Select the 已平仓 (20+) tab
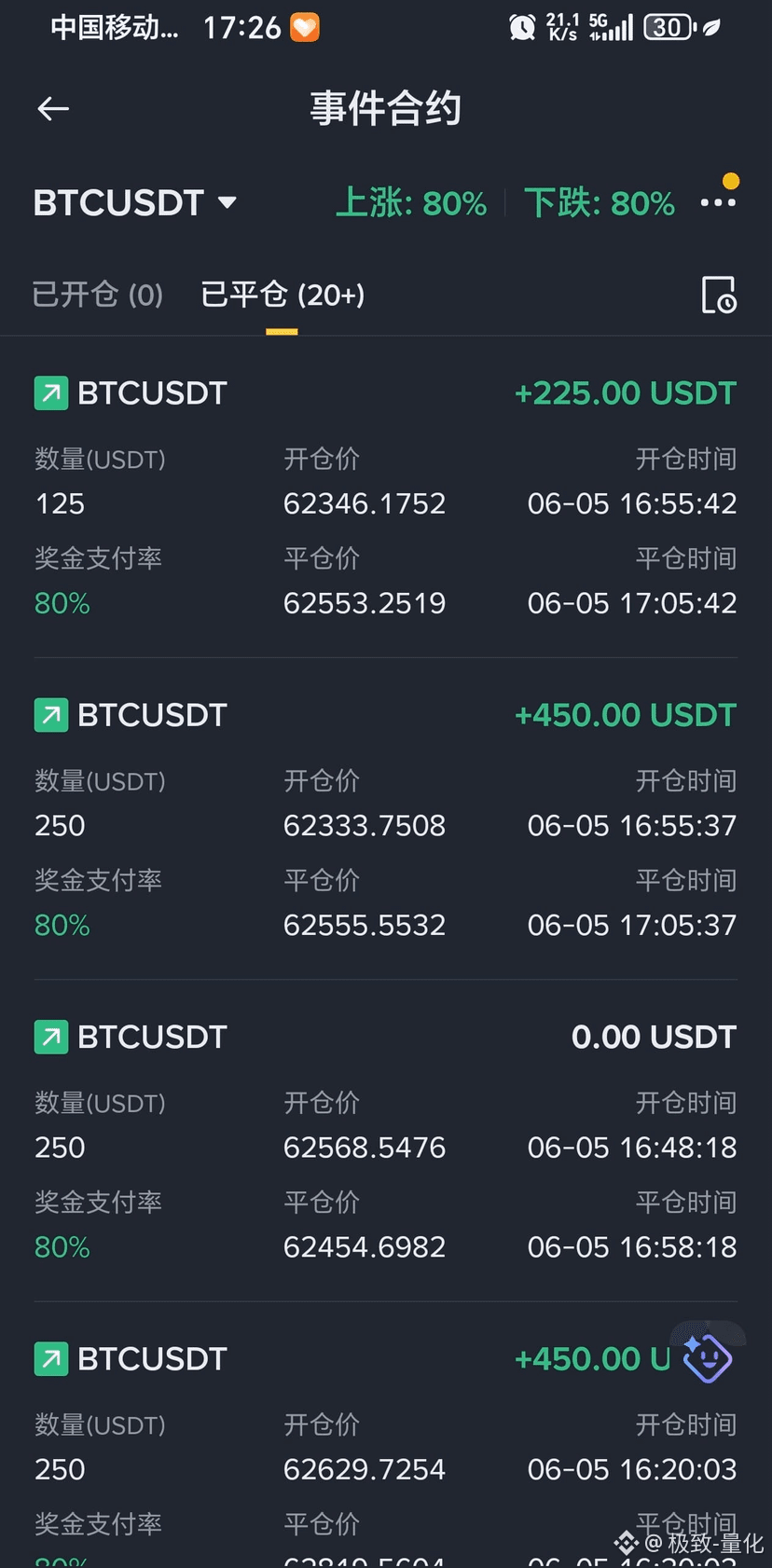Screen dimensions: 772x1568 (x=283, y=295)
